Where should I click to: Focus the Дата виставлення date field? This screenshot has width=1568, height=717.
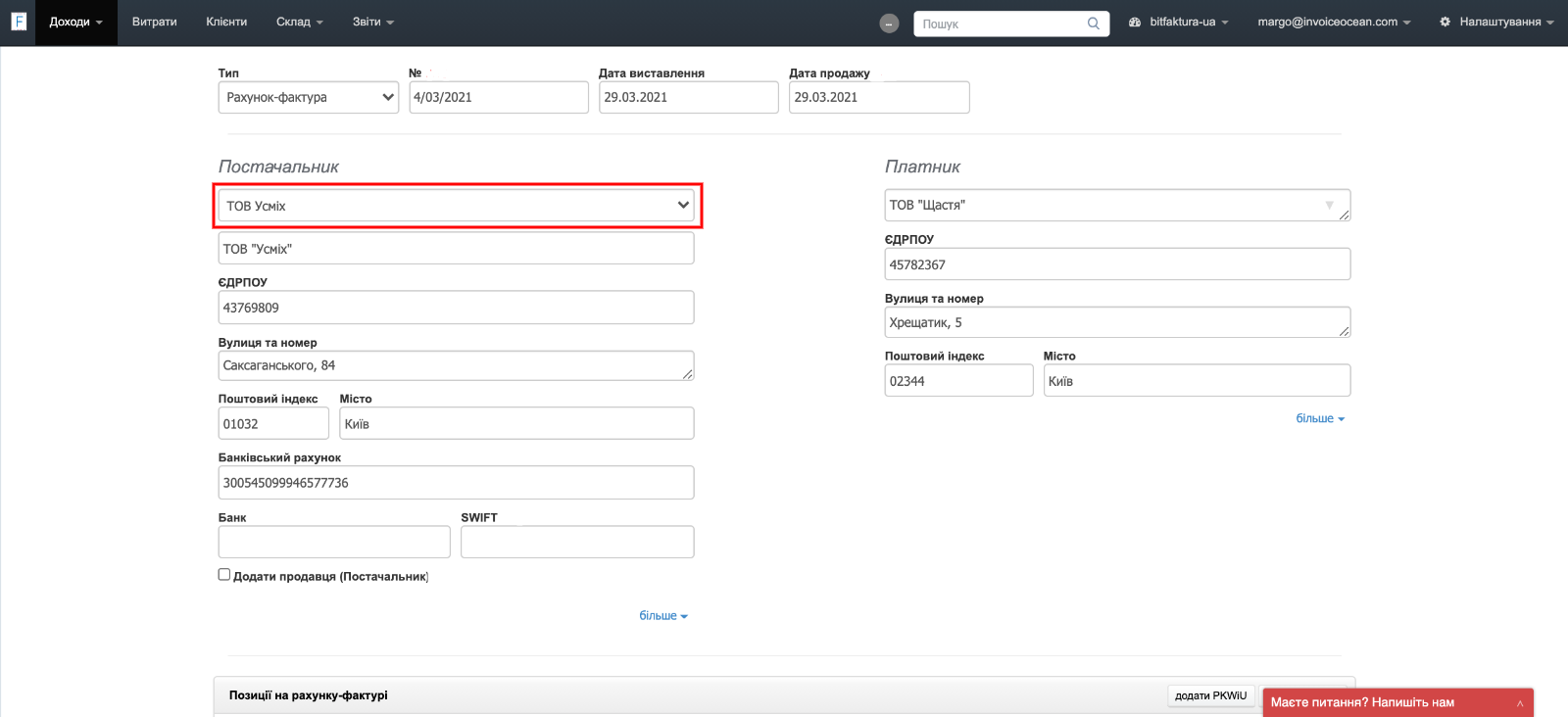coord(688,97)
